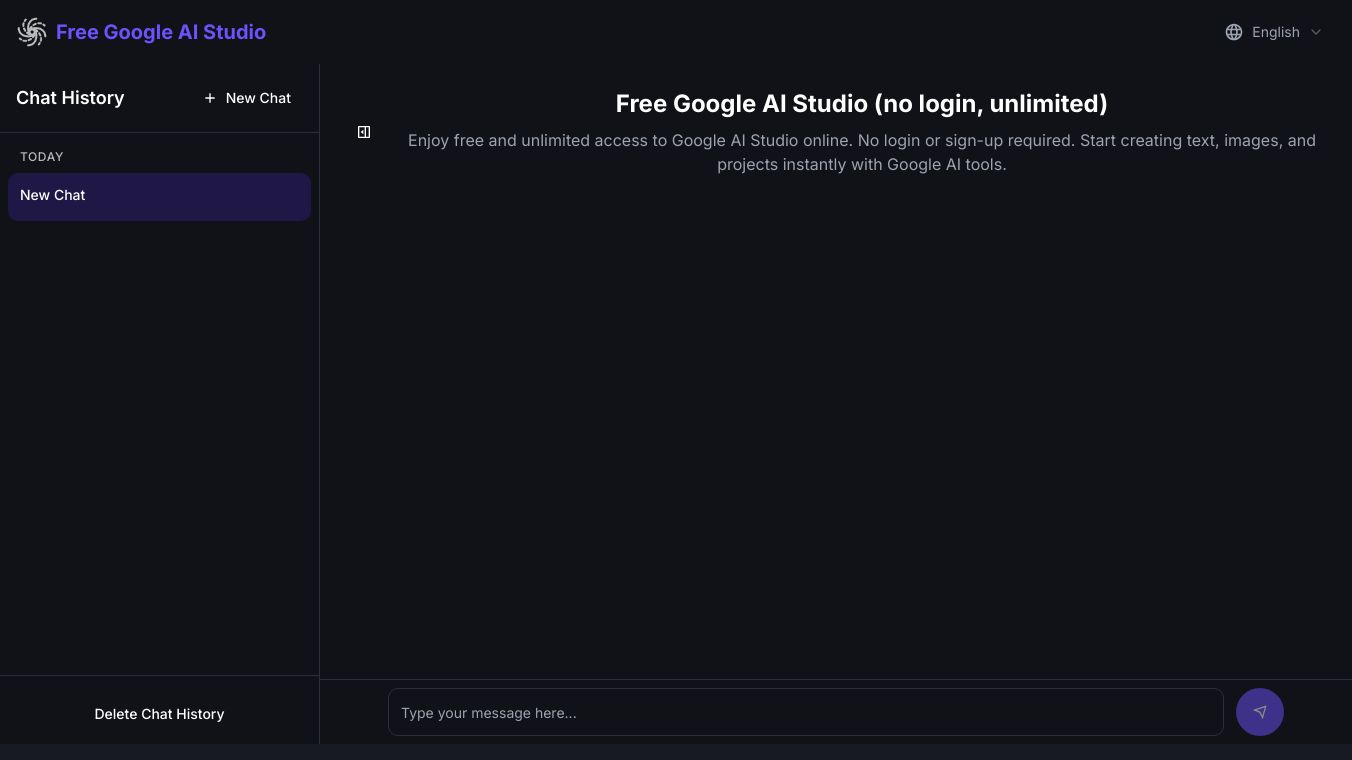Expand the chevron next to English
The height and width of the screenshot is (760, 1352).
pyautogui.click(x=1316, y=32)
